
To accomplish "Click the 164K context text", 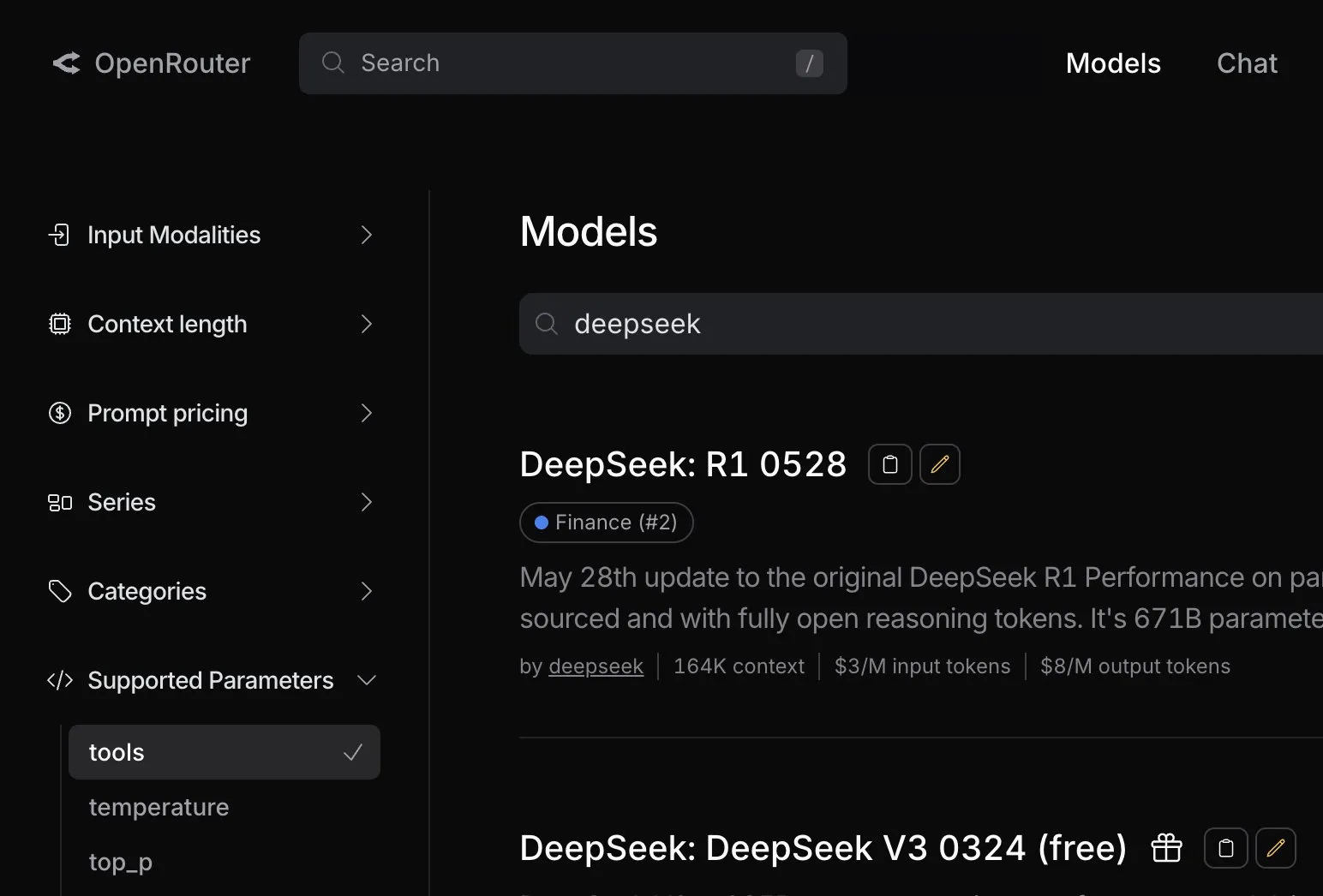I will [x=739, y=666].
